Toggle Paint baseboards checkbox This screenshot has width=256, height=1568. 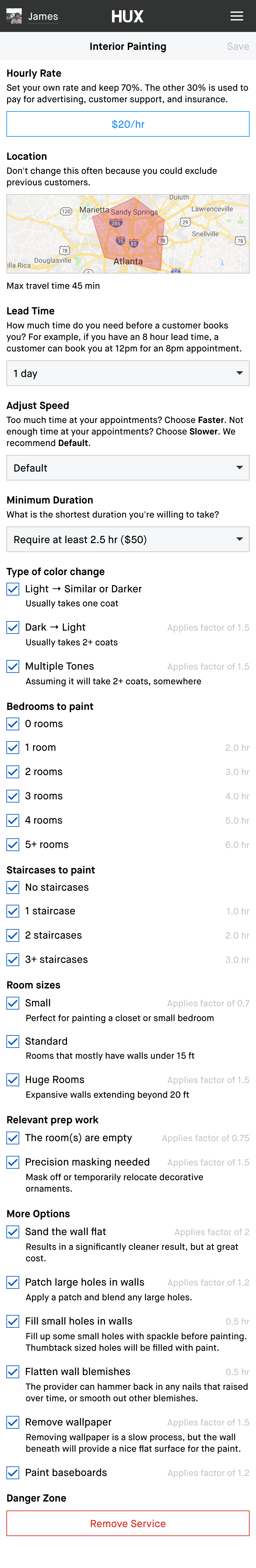point(13,1473)
